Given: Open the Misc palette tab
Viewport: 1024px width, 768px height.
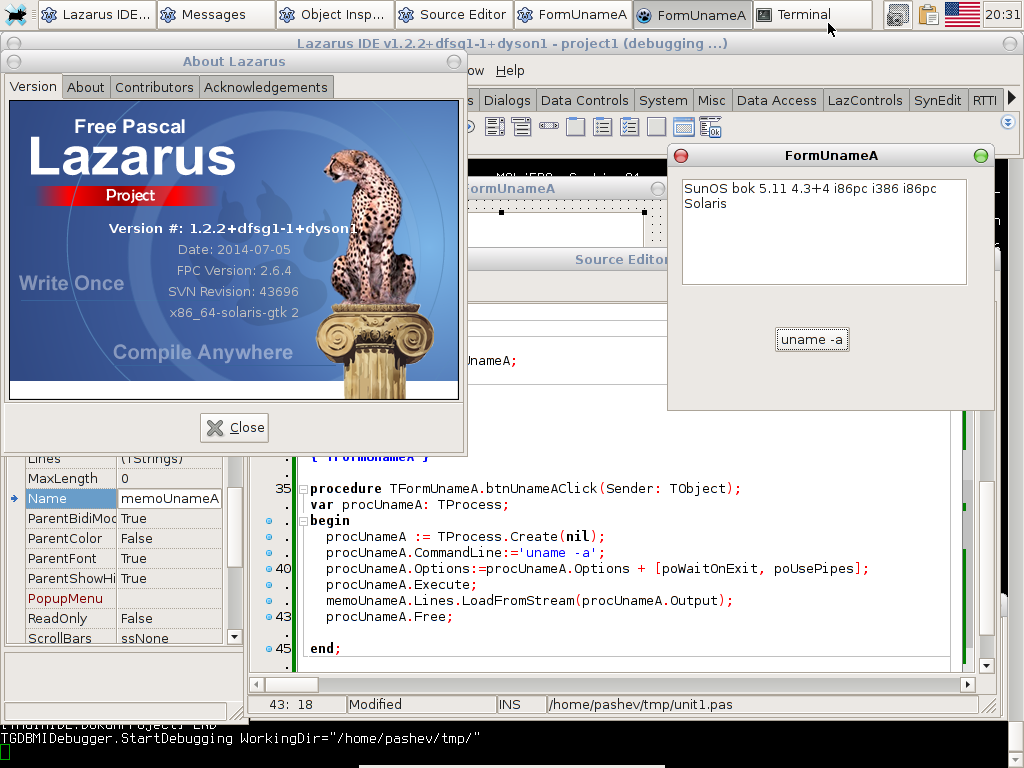Looking at the screenshot, I should tap(711, 101).
